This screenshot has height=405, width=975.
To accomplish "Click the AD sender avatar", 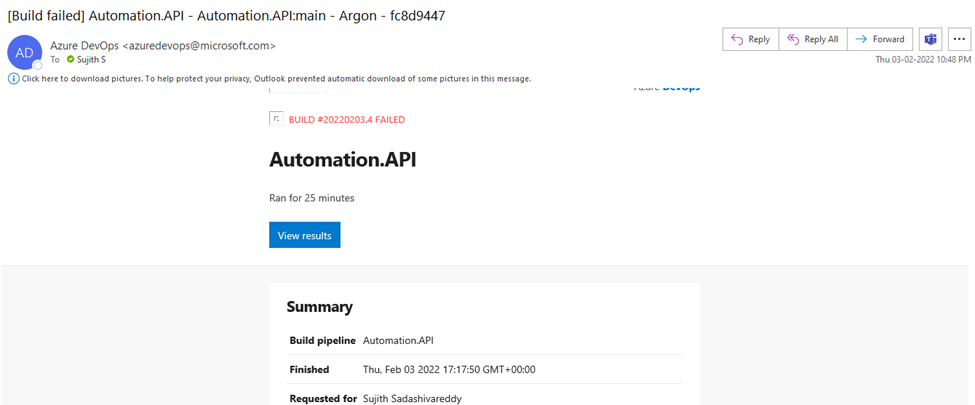I will point(24,52).
